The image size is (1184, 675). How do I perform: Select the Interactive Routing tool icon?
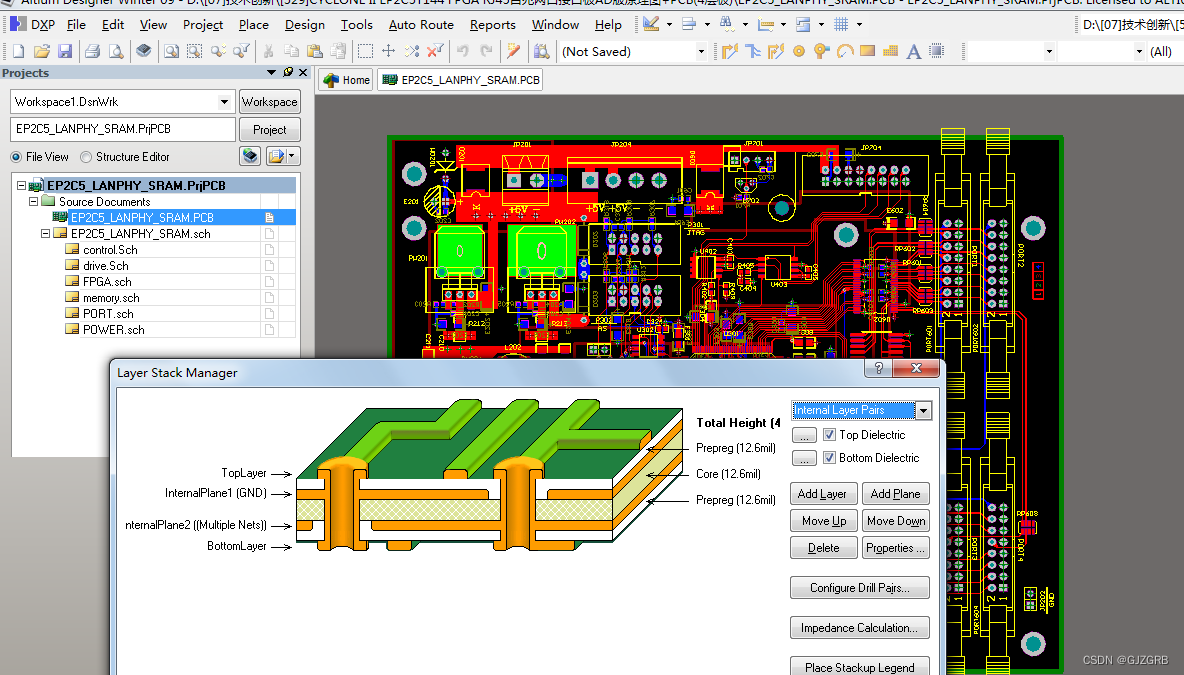pyautogui.click(x=729, y=51)
